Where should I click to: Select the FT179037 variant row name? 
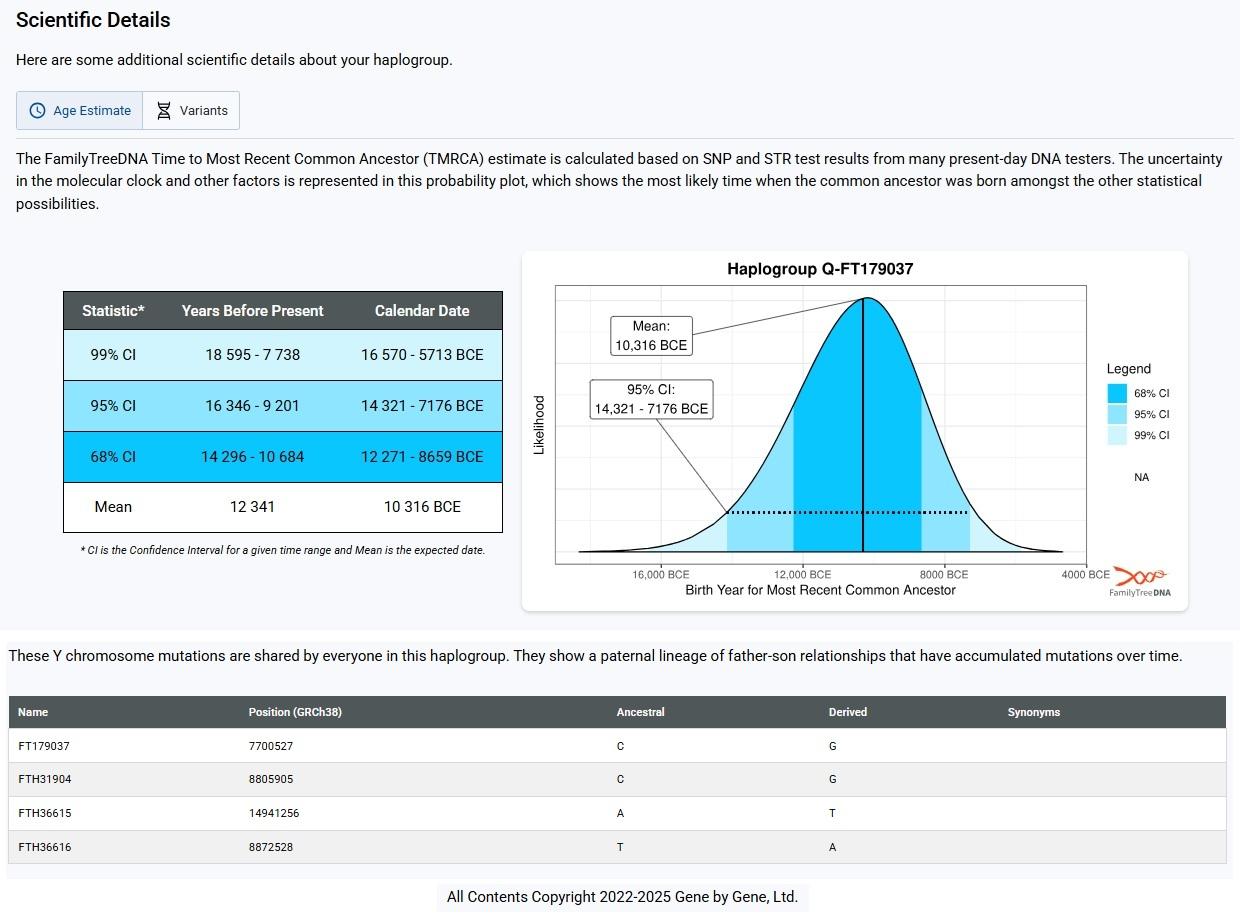click(x=44, y=746)
